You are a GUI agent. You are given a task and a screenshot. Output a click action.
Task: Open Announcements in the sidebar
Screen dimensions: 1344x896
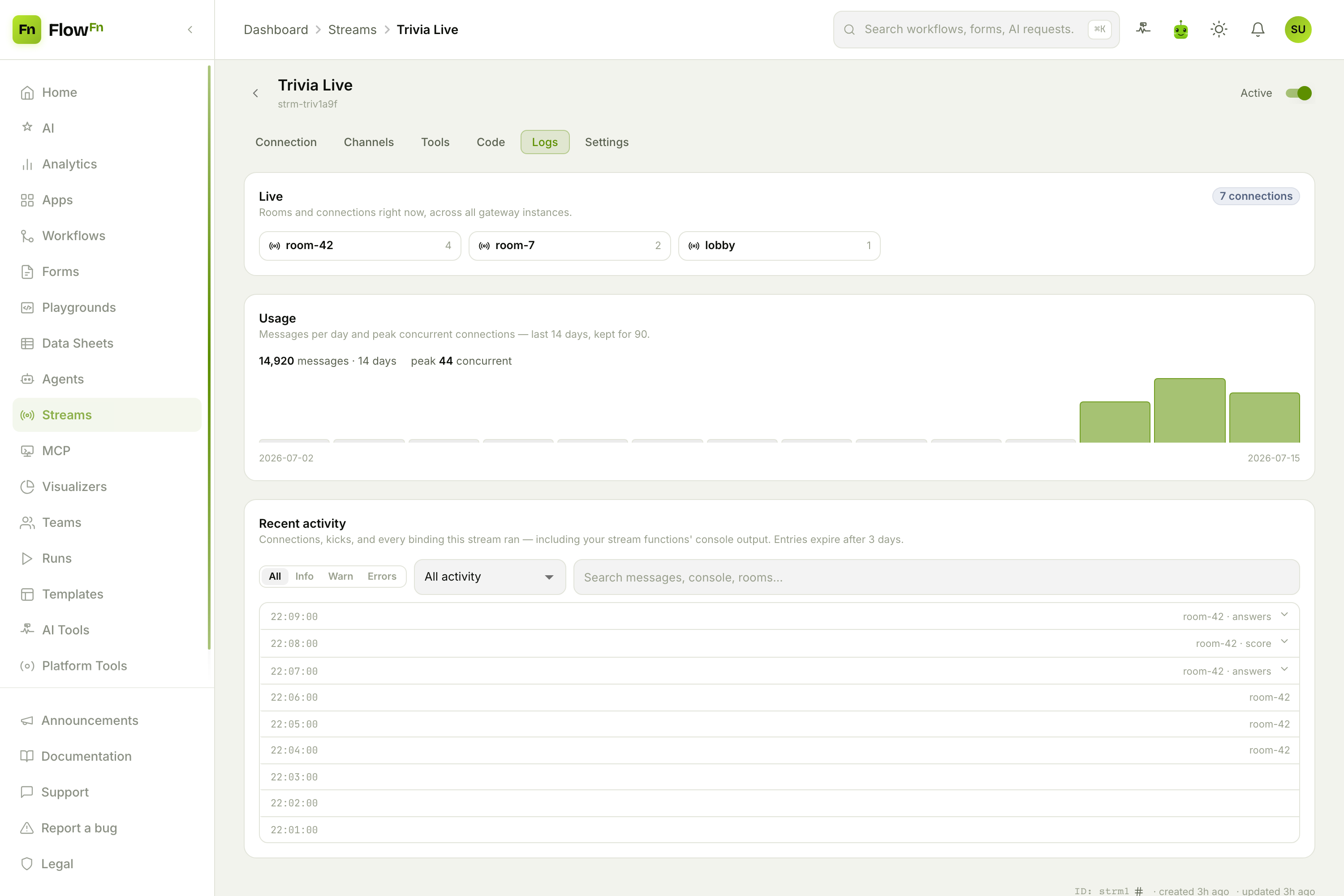coord(107,720)
